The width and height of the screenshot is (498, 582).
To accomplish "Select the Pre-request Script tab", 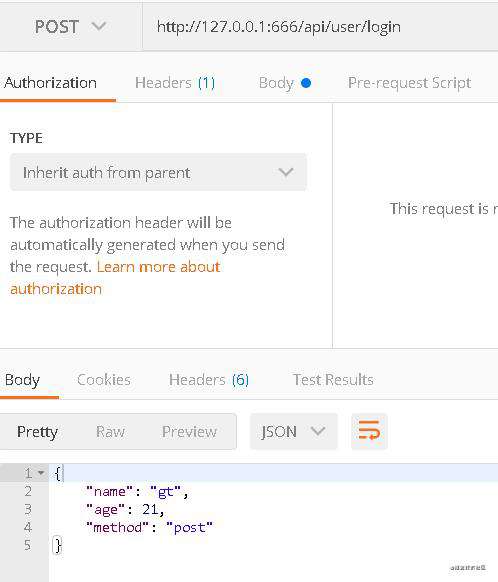I will click(409, 83).
